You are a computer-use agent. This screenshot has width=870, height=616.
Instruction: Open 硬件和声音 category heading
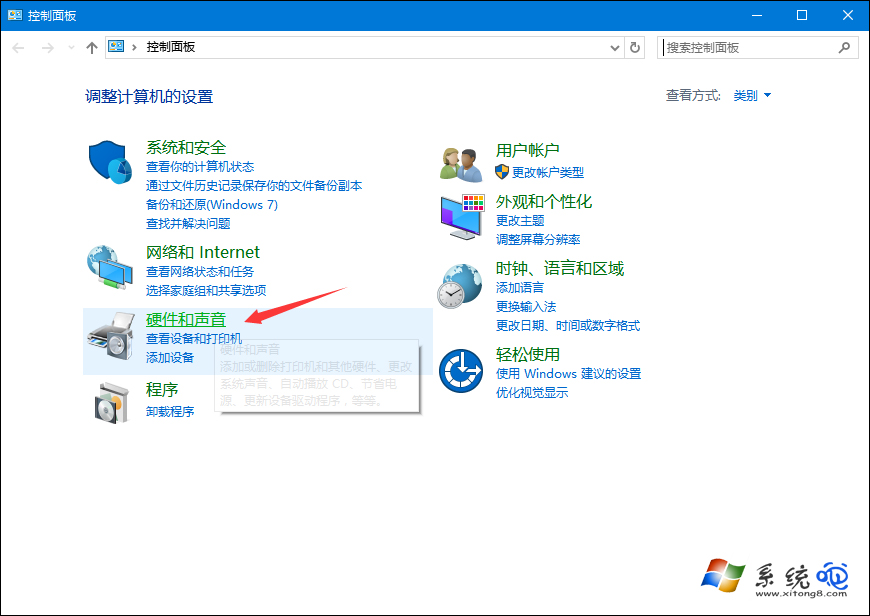tap(186, 320)
